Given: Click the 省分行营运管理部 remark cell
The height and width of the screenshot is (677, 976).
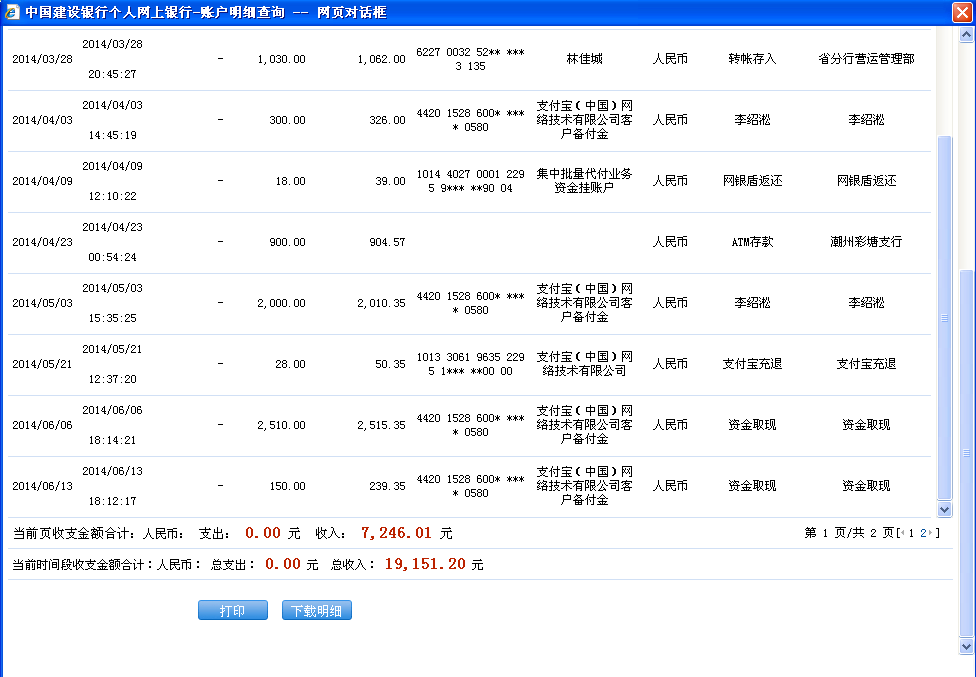Looking at the screenshot, I should (866, 59).
